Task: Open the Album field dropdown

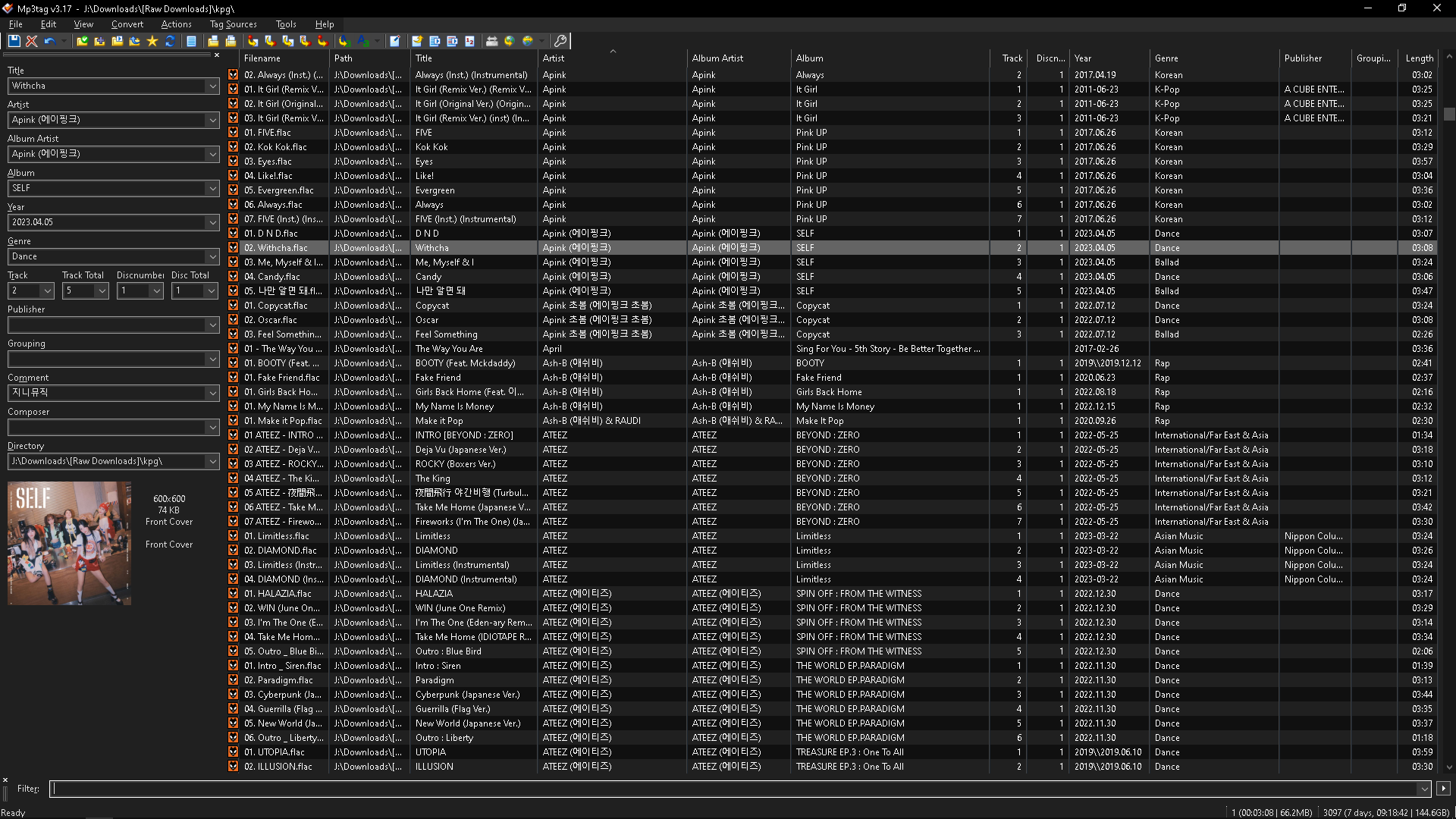Action: point(212,189)
